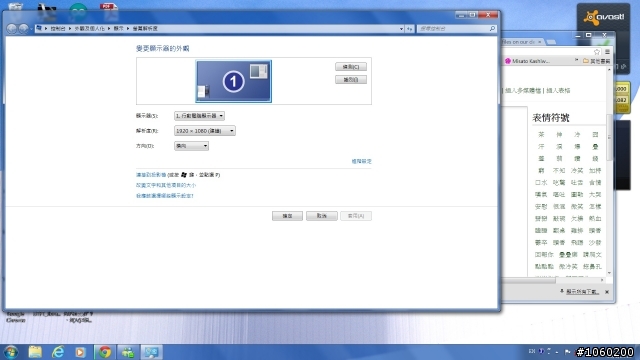Screen dimensions: 640x360
Task: Click the 取消 cancel button
Action: coord(322,216)
